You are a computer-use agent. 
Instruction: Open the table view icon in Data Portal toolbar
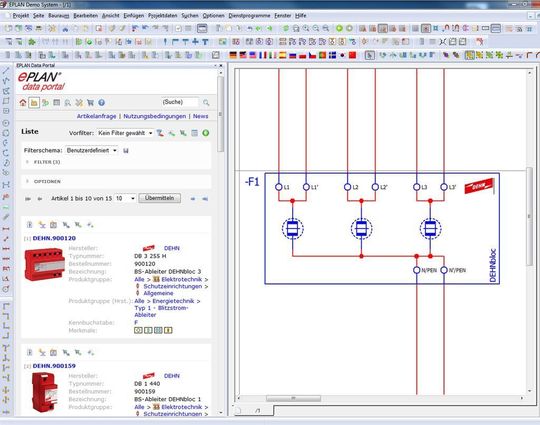56,103
